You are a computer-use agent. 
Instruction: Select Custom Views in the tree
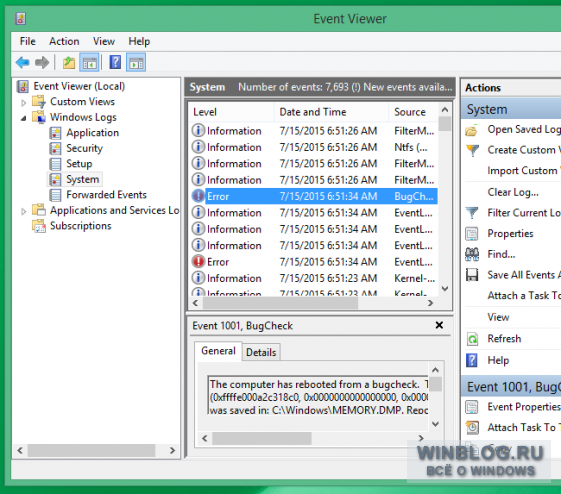tap(82, 102)
